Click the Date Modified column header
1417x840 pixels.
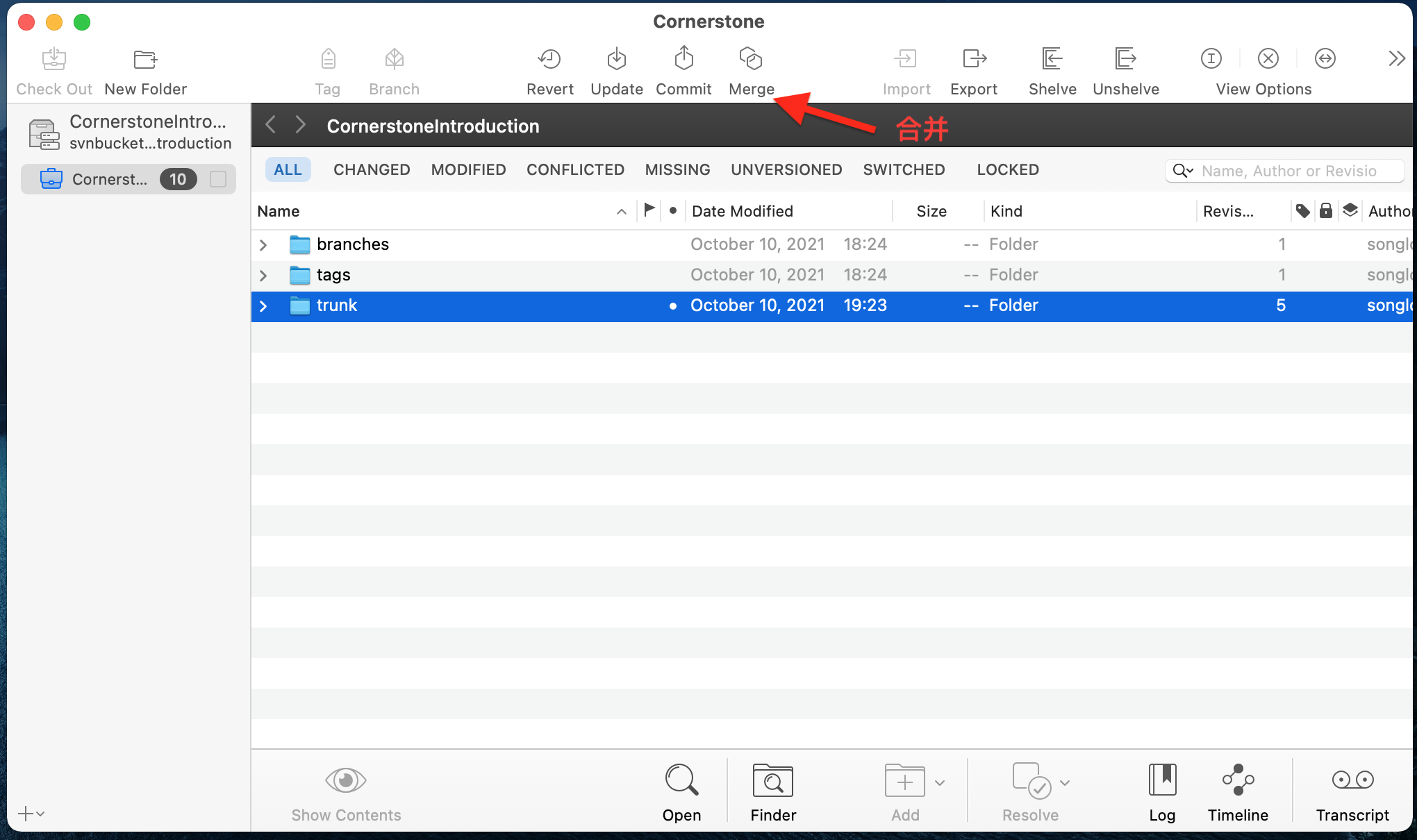tap(788, 211)
